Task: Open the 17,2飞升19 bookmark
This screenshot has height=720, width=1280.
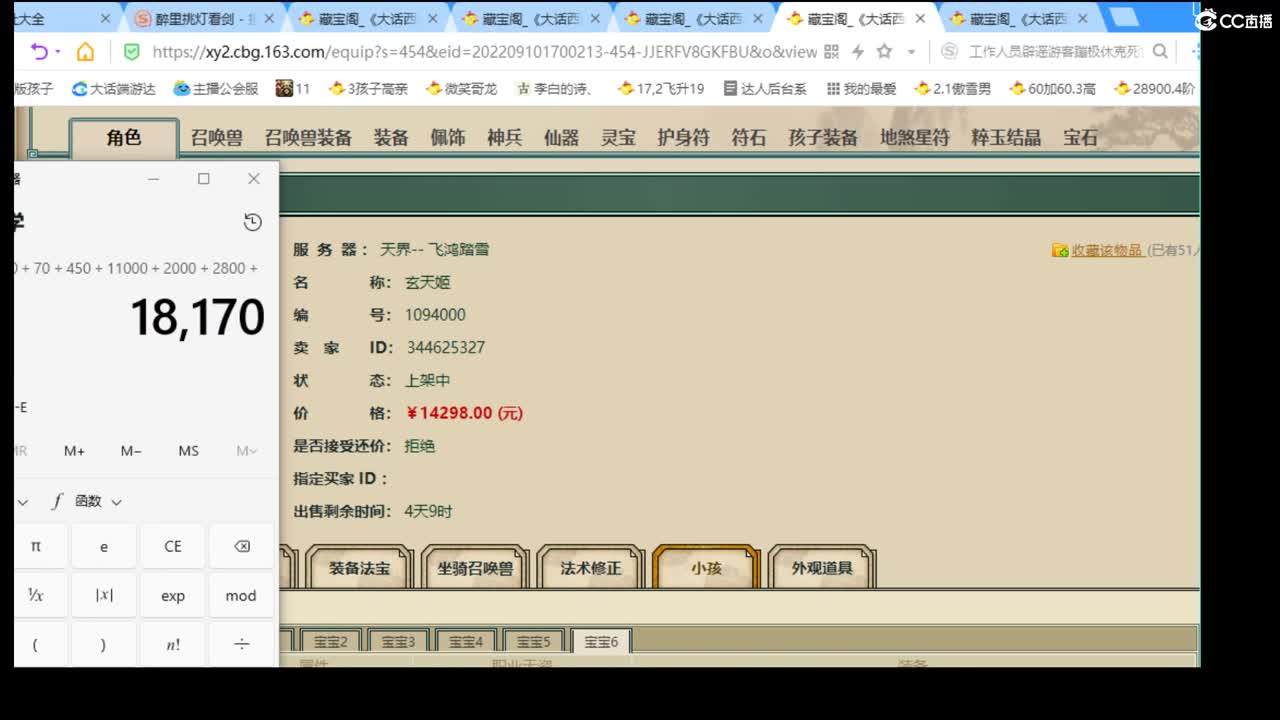Action: 661,89
